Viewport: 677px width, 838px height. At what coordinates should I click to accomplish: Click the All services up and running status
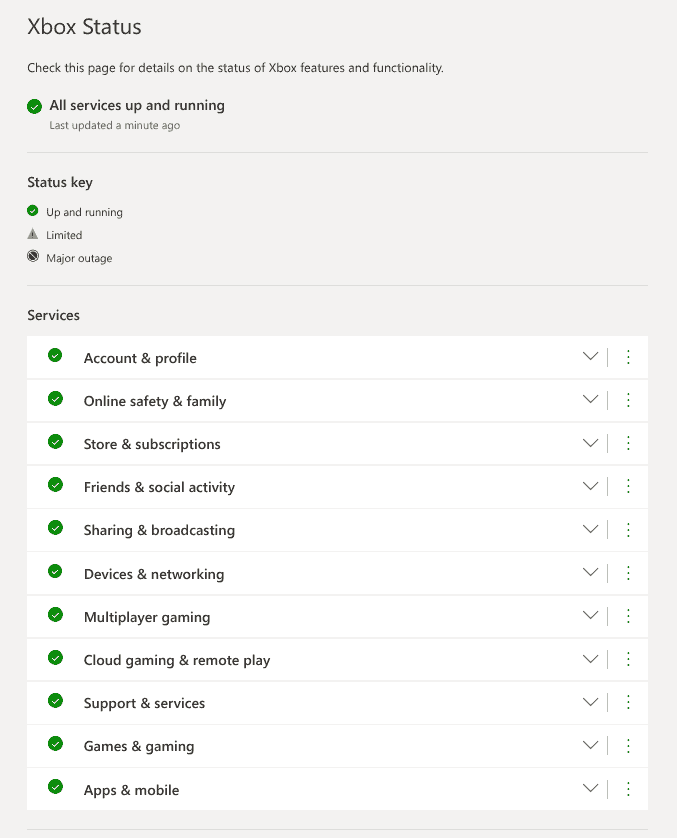pos(137,105)
